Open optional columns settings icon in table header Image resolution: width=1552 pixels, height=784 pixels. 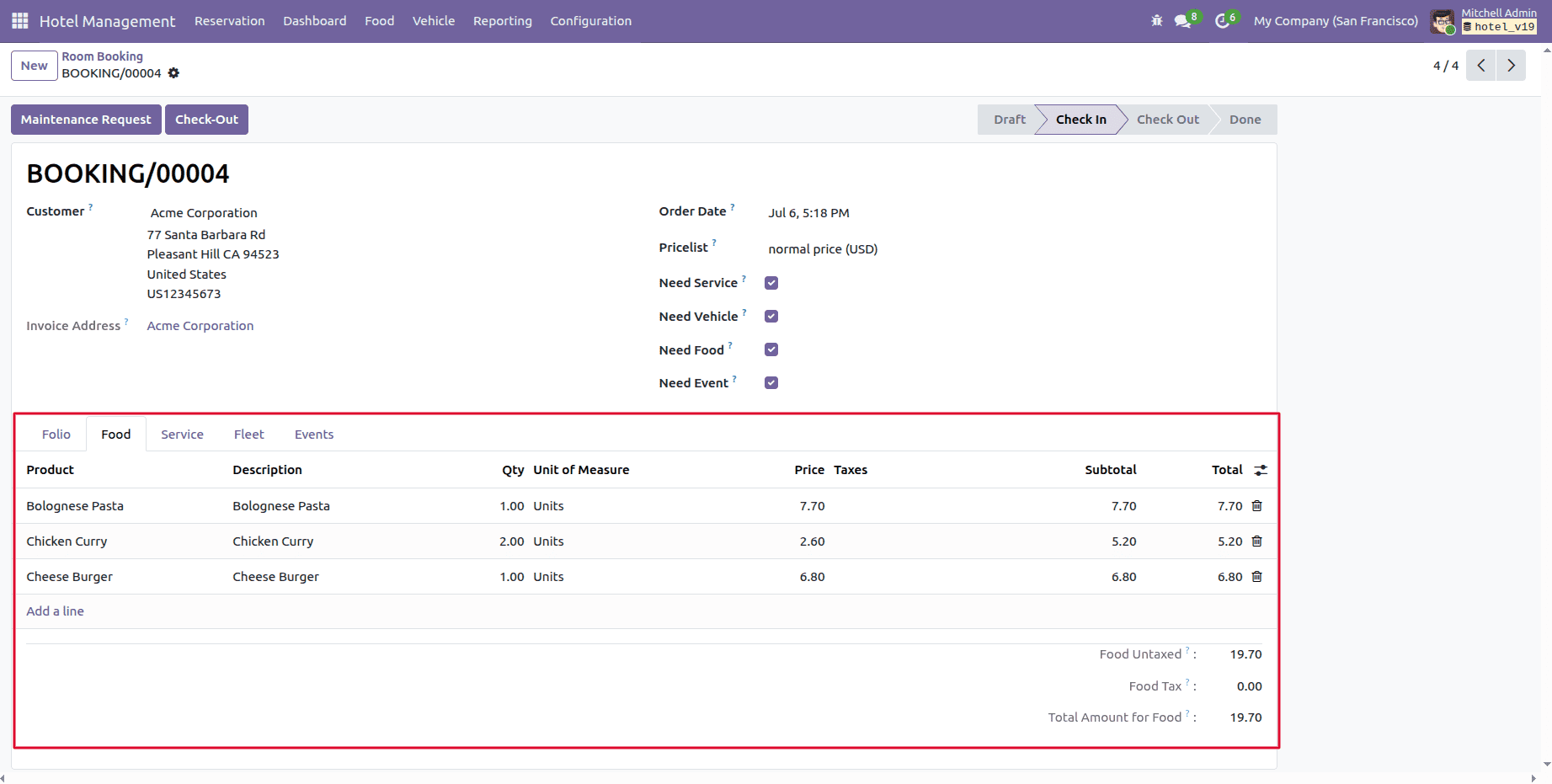pos(1261,471)
